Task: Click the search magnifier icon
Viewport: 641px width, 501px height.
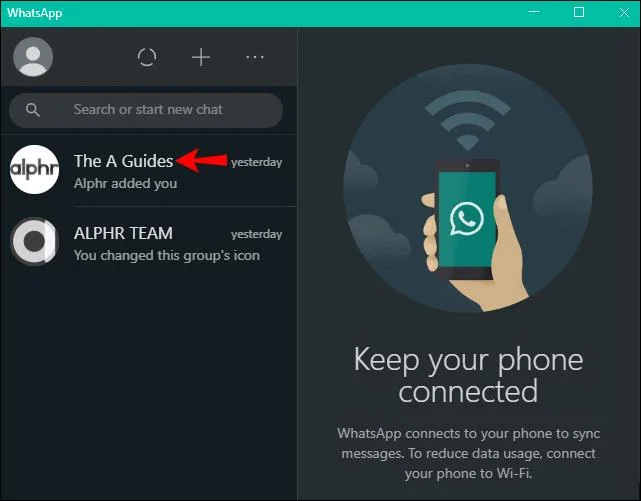Action: coord(32,110)
